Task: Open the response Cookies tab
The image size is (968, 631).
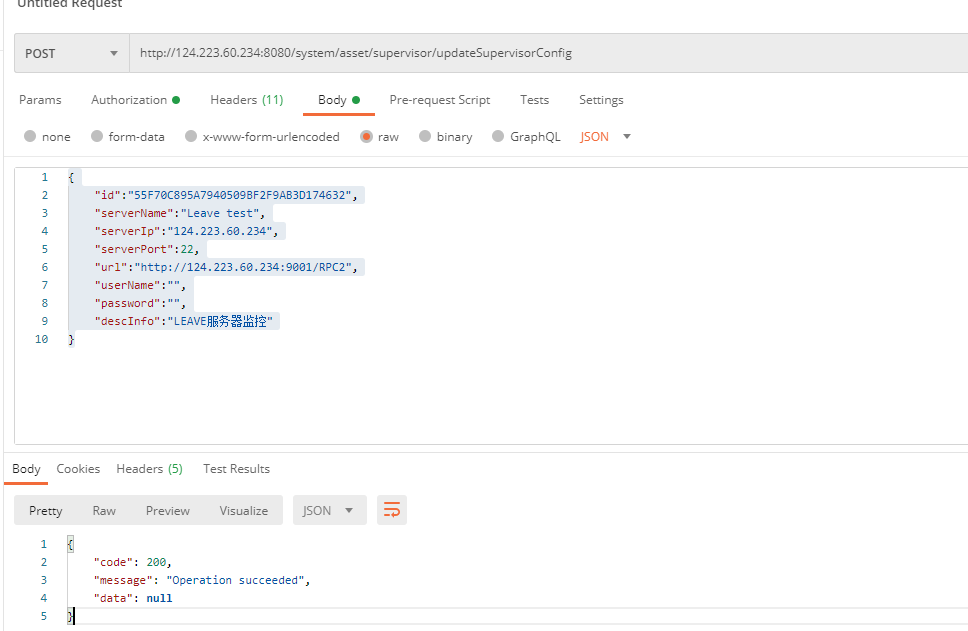Action: [78, 469]
